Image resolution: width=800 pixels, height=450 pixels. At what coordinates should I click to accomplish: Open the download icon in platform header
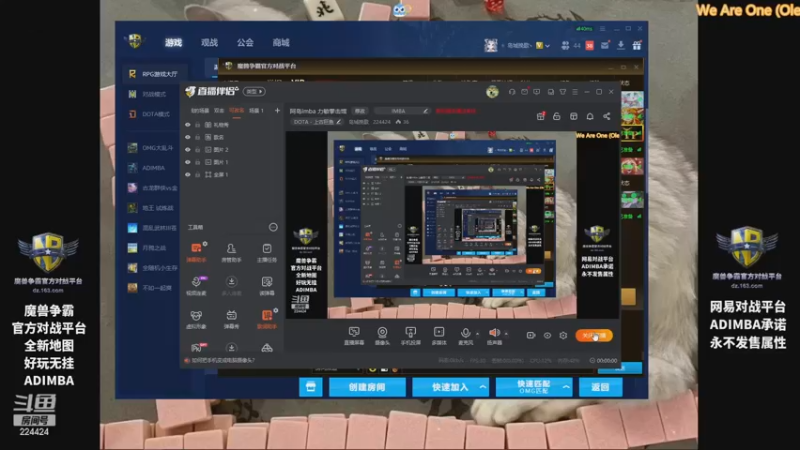pyautogui.click(x=621, y=45)
